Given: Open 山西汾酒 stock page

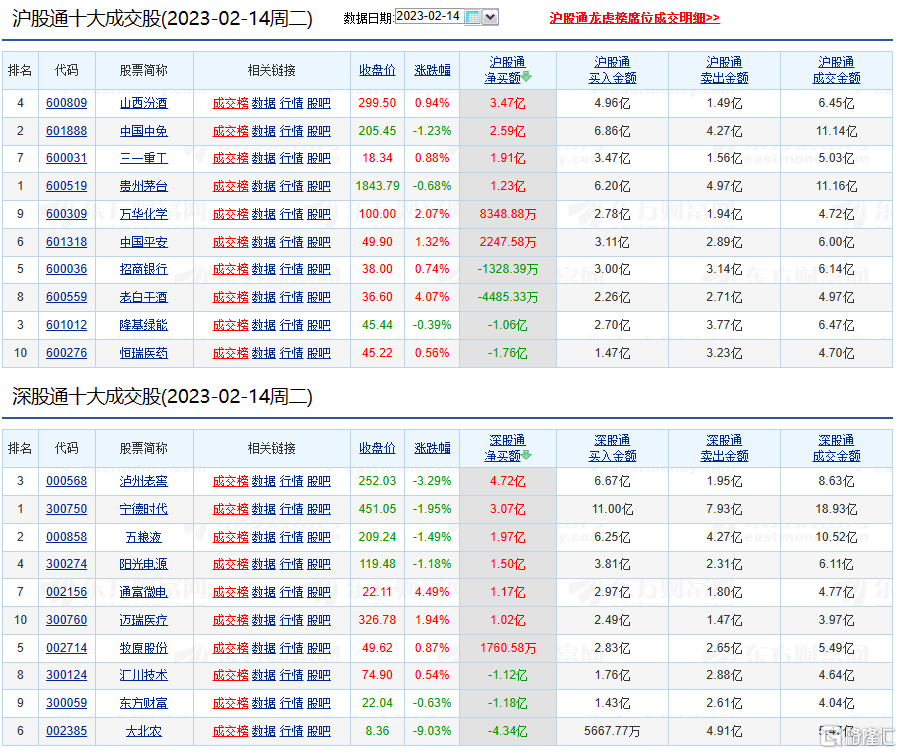Looking at the screenshot, I should [144, 103].
